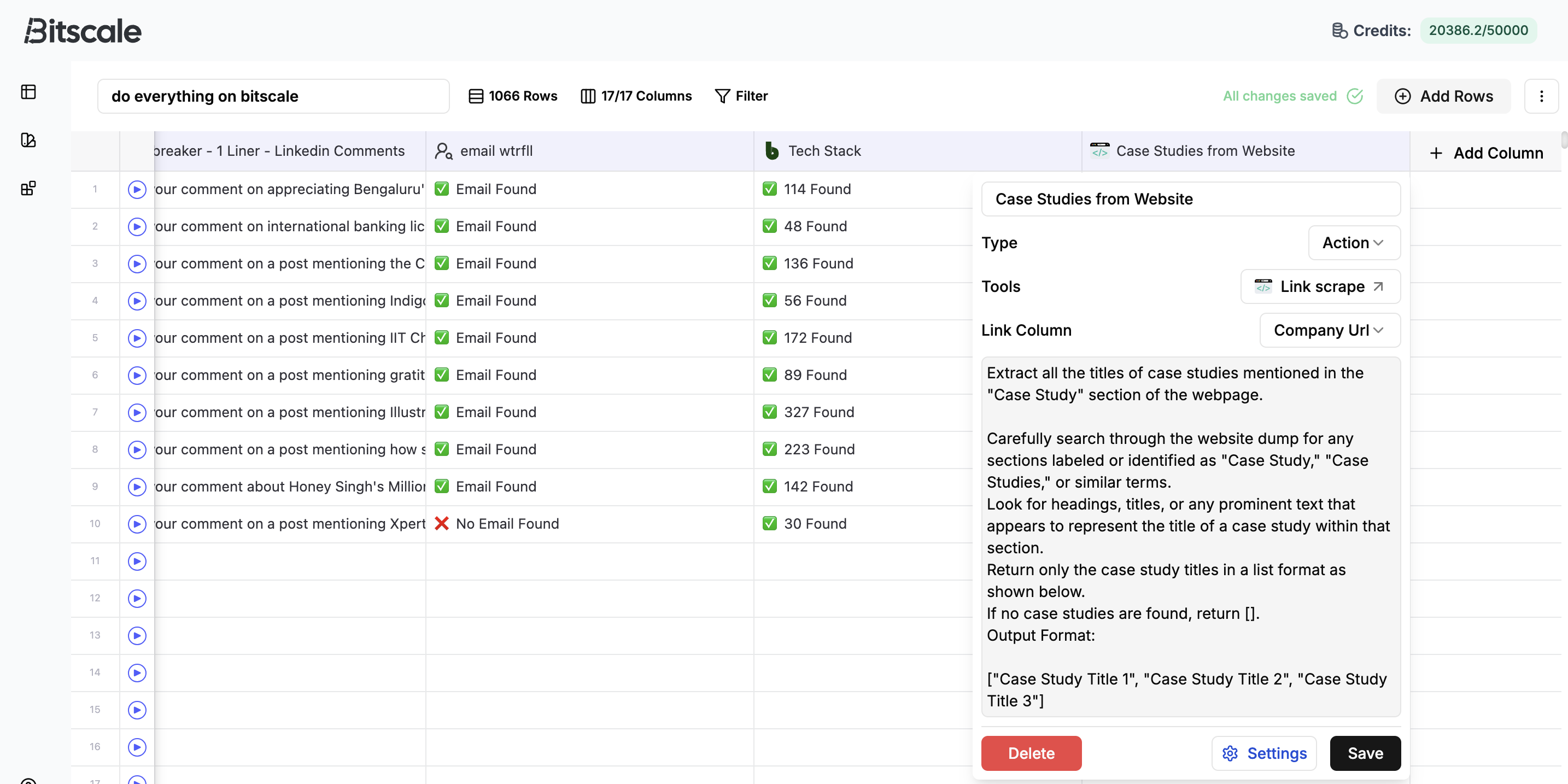The width and height of the screenshot is (1568, 784).
Task: Open the '327 Found' Tech Stack cell
Action: (863, 413)
